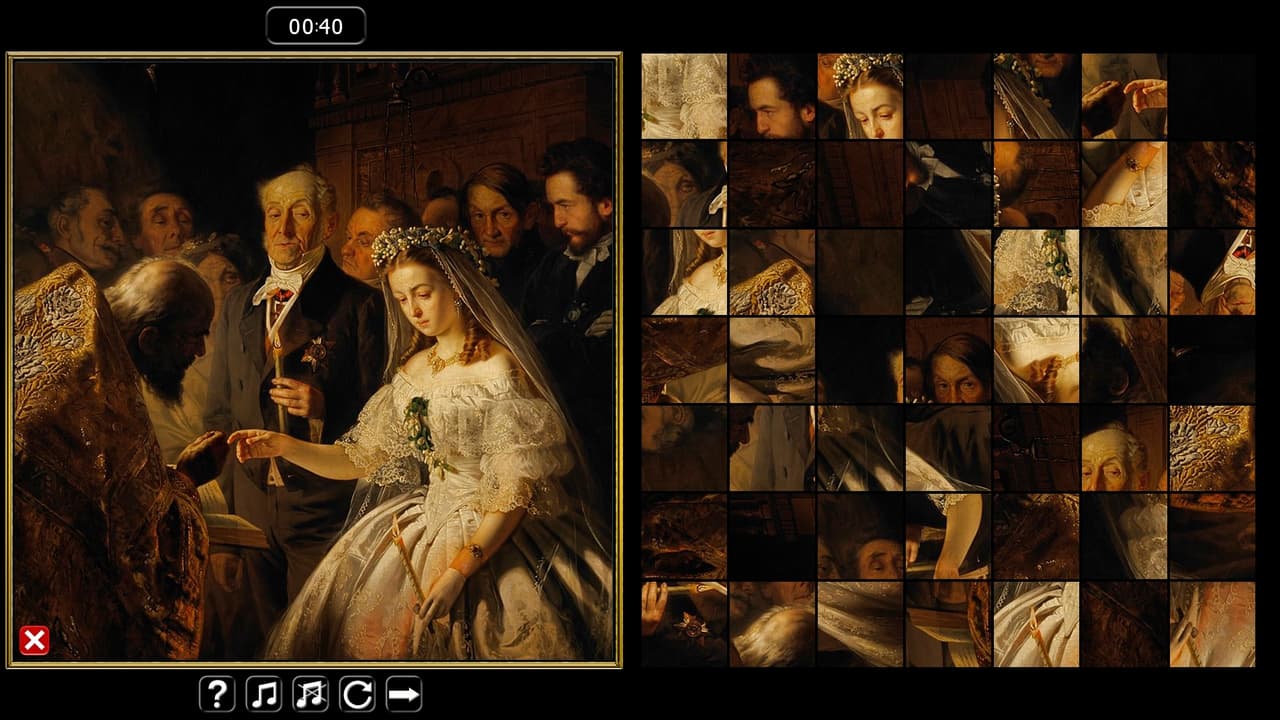Screen dimensions: 1280x720
Task: Select the veil with flowers and earring piece
Action: [1037, 96]
